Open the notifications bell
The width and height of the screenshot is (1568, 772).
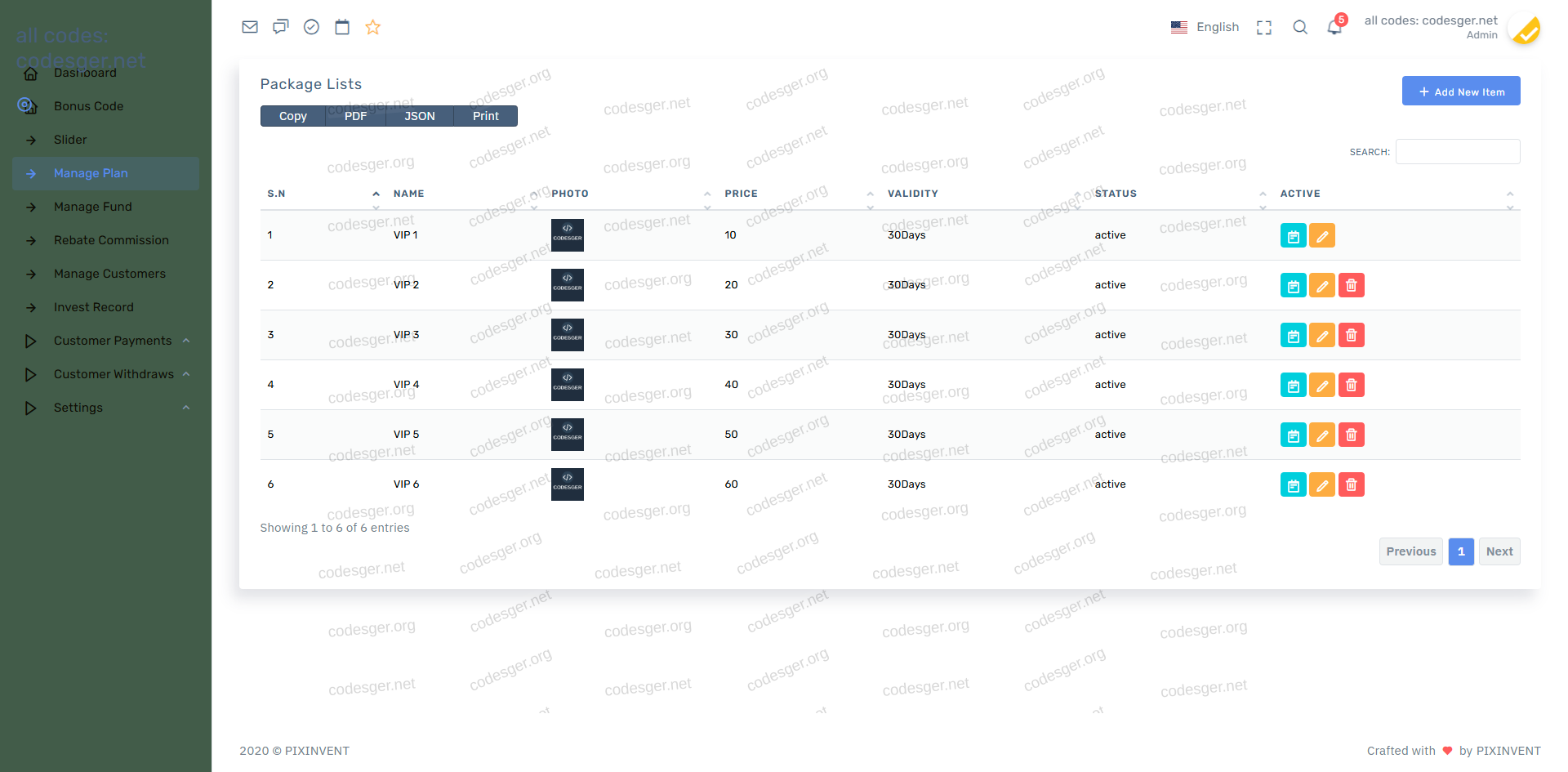1334,28
